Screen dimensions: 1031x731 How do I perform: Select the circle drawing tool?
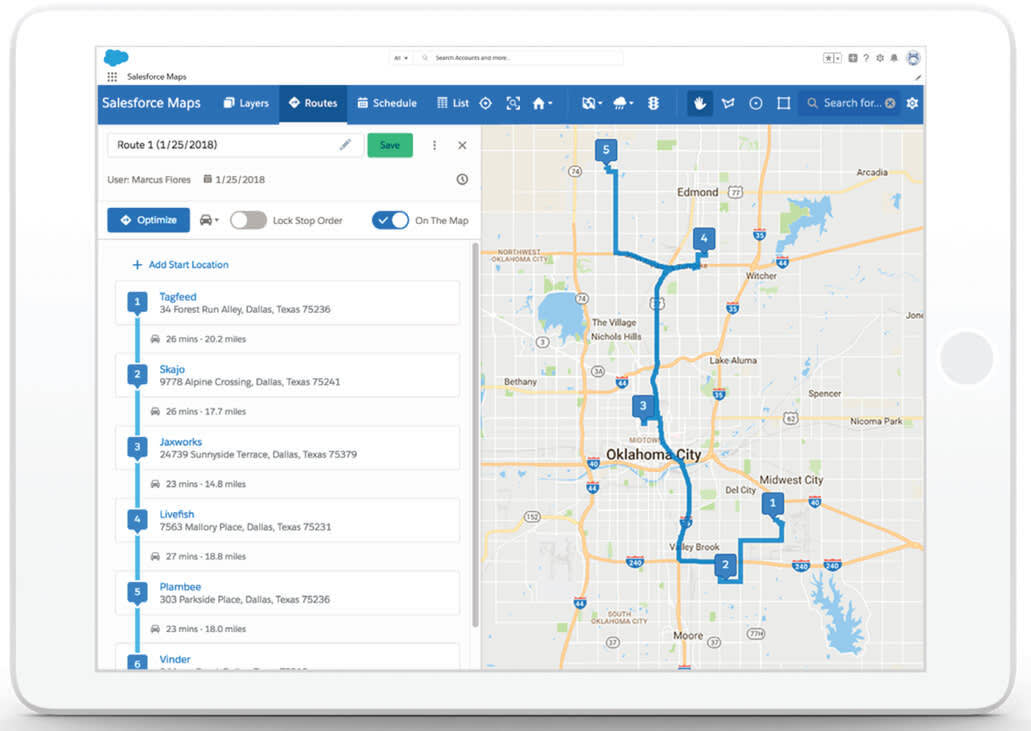click(x=756, y=103)
